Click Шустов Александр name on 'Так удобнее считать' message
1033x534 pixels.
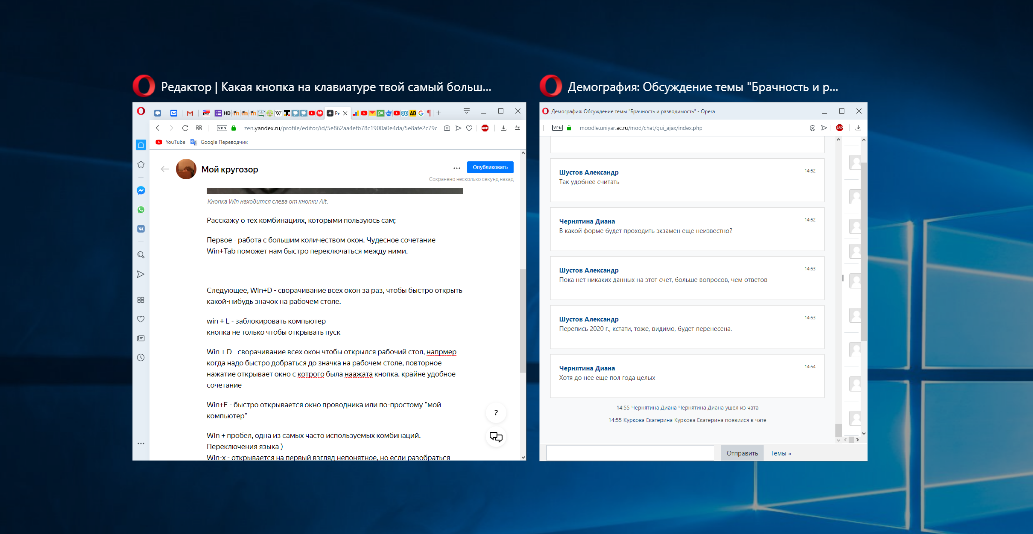click(588, 173)
